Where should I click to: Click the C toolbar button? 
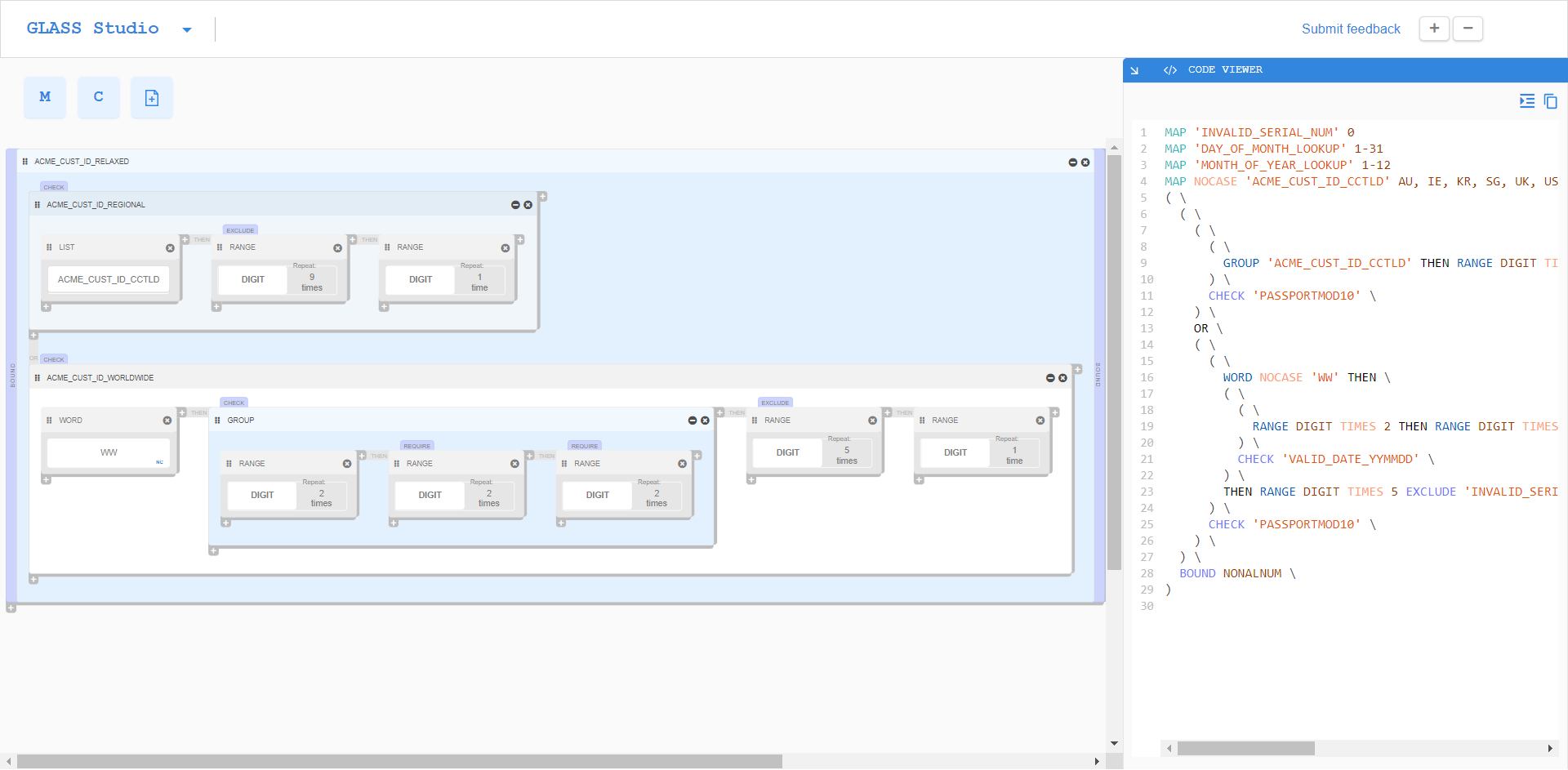(x=99, y=97)
